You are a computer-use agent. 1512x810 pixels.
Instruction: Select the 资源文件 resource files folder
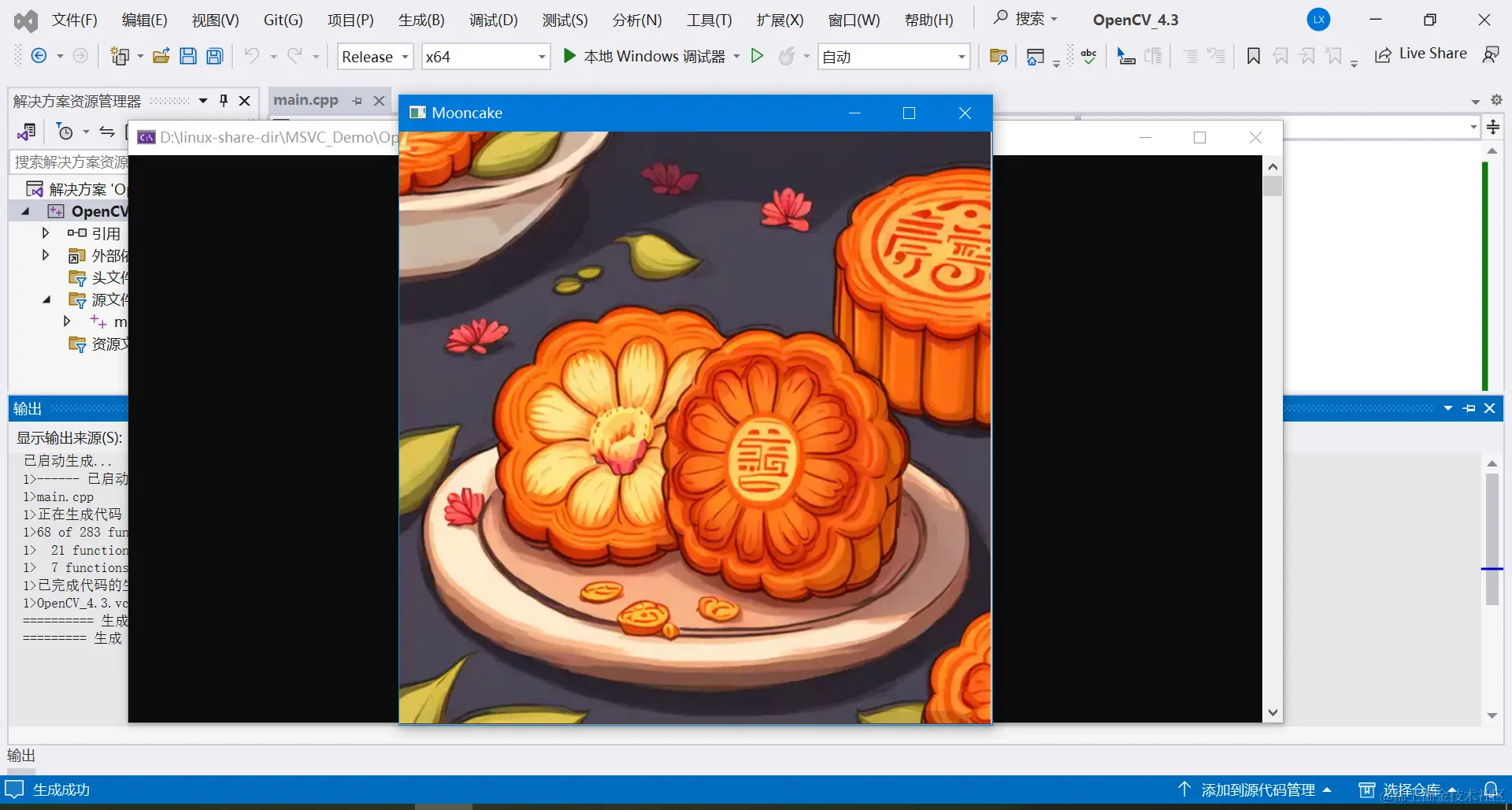[98, 344]
